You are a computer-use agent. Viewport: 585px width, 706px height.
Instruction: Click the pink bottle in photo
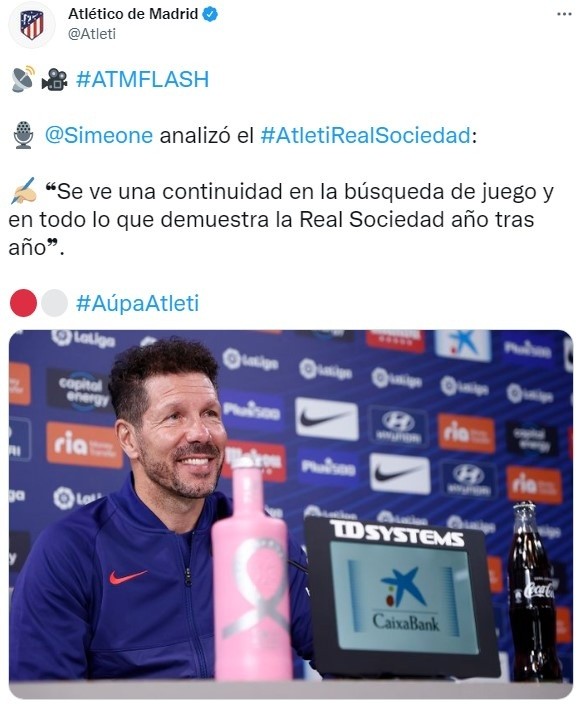251,572
